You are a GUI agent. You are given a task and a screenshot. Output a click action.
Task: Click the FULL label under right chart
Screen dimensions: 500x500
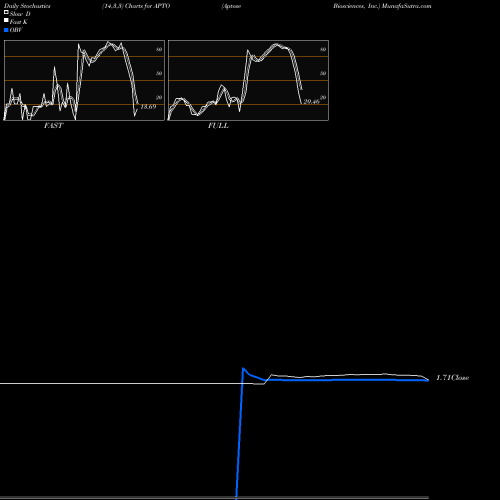point(218,126)
